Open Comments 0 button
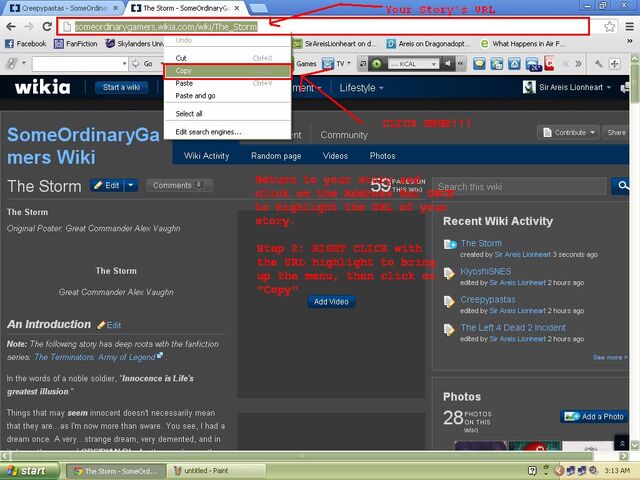 point(179,186)
